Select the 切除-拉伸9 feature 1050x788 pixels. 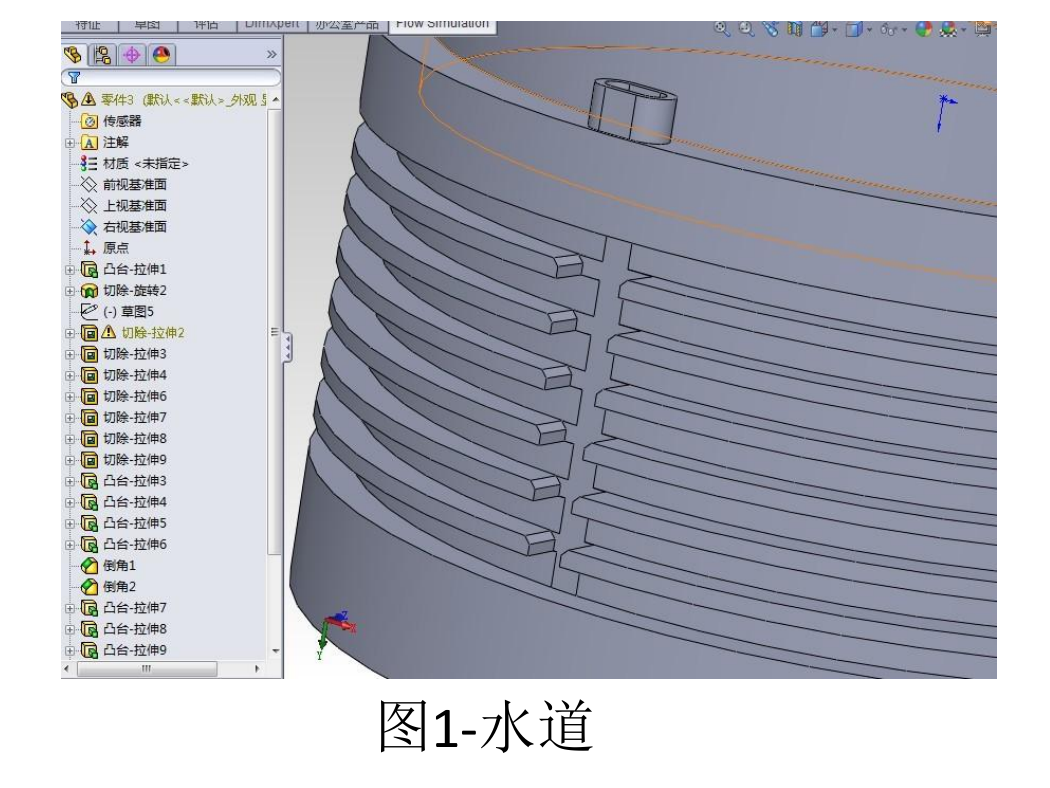pos(125,460)
